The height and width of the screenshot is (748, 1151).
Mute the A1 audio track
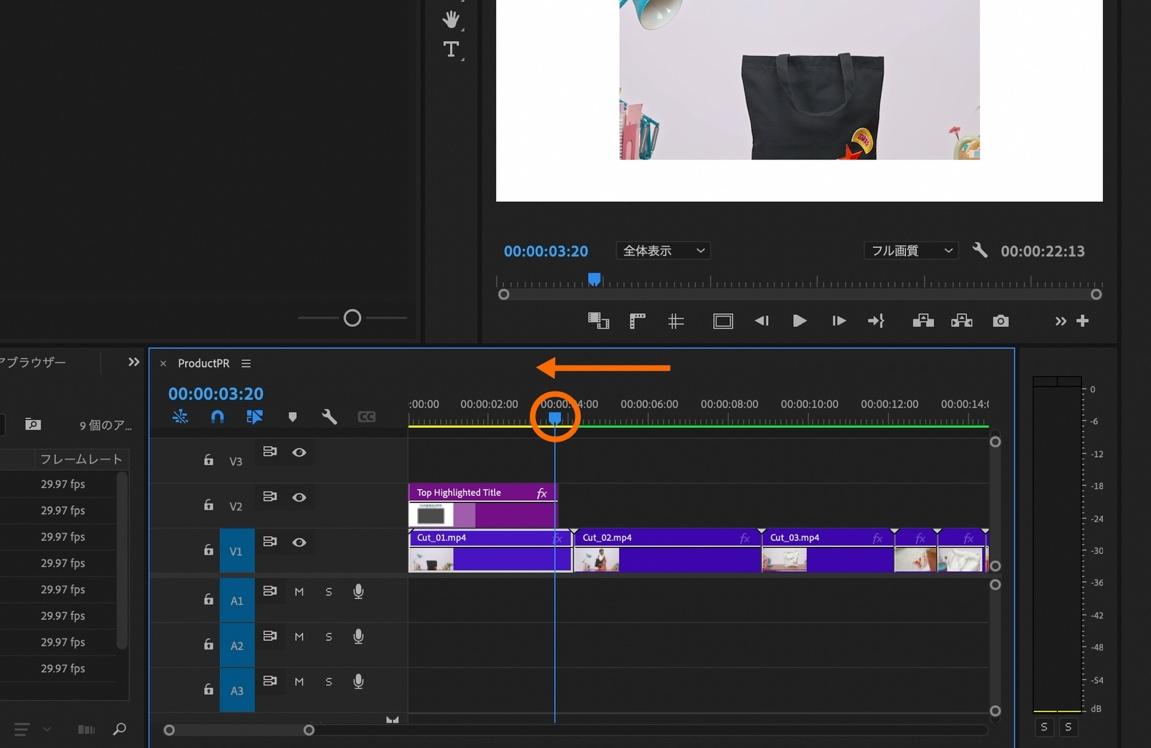click(299, 592)
